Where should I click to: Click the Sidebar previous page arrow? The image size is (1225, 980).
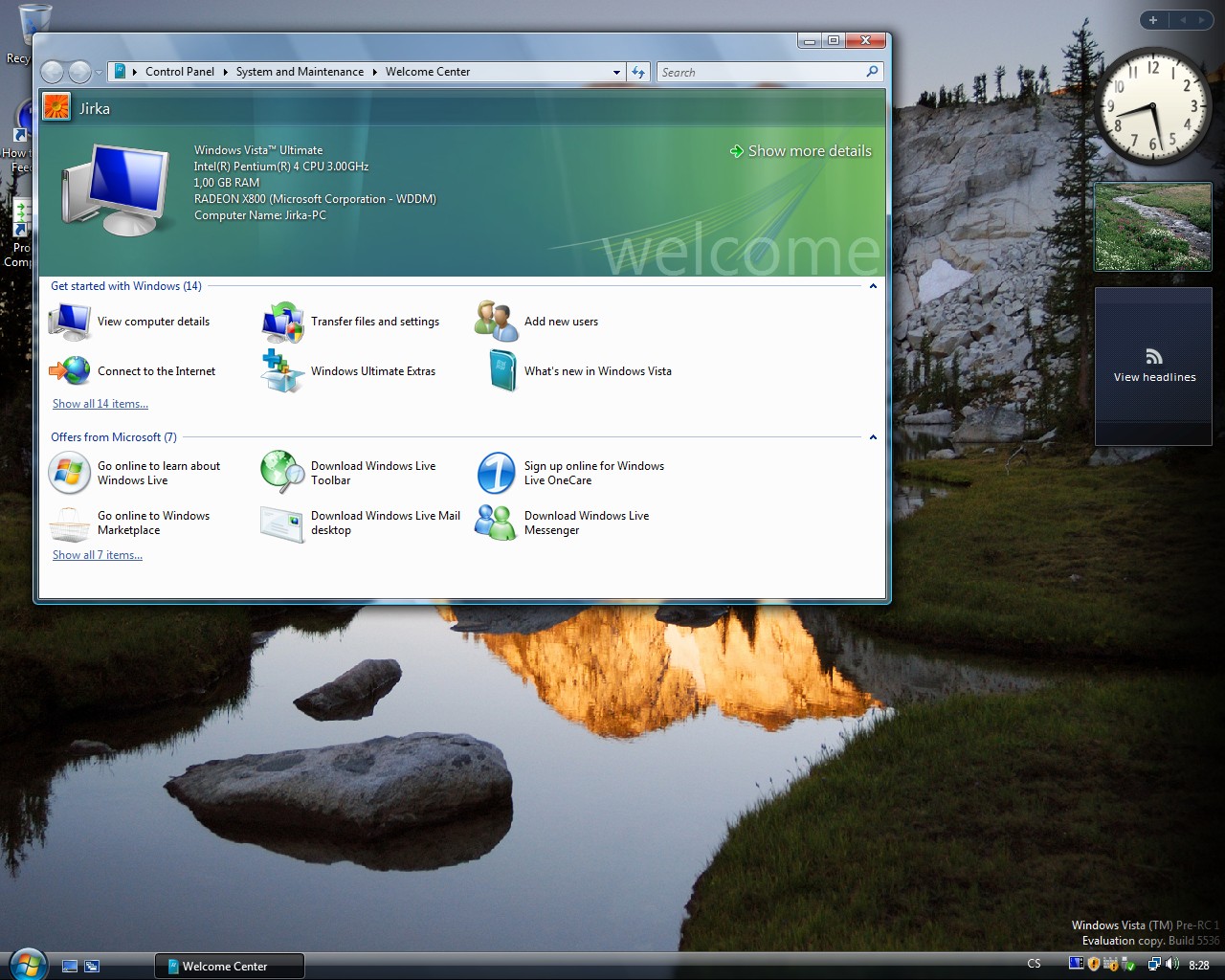point(1183,20)
